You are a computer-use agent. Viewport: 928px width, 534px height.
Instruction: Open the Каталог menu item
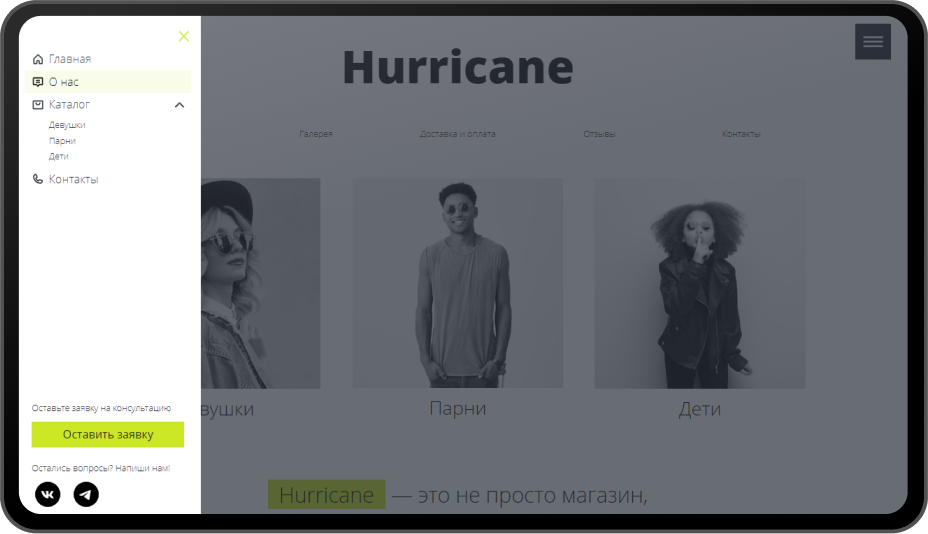(x=69, y=105)
